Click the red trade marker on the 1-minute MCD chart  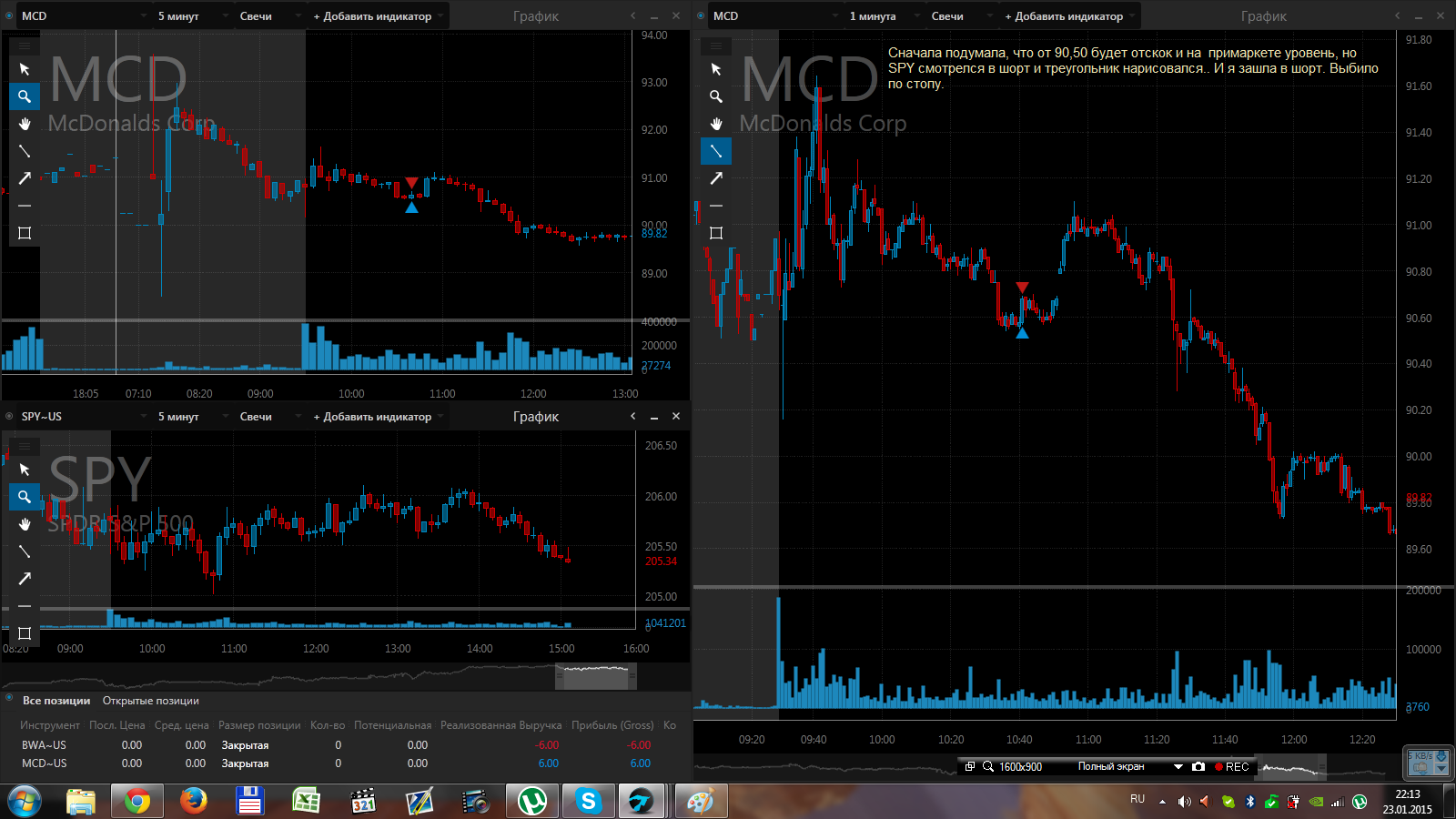(x=1022, y=288)
